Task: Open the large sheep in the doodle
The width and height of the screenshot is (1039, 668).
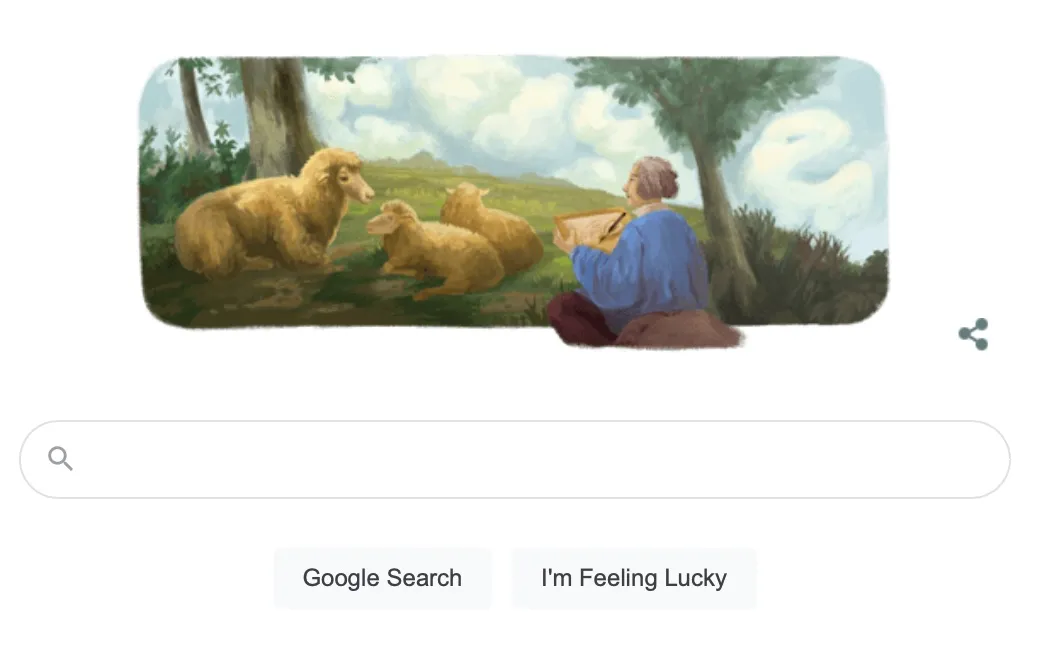Action: point(272,212)
